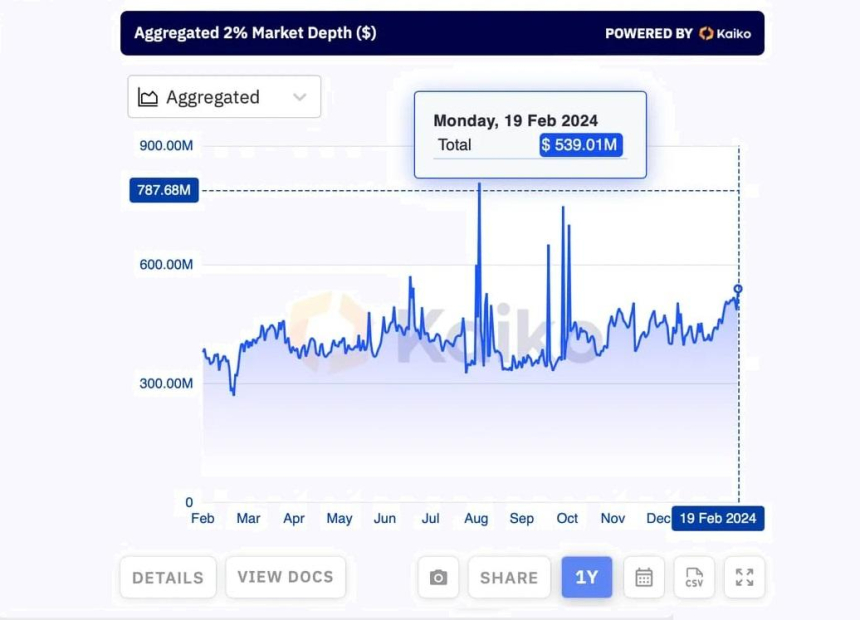Open the Aggregated dropdown
Viewport: 860px width, 620px height.
coord(224,97)
